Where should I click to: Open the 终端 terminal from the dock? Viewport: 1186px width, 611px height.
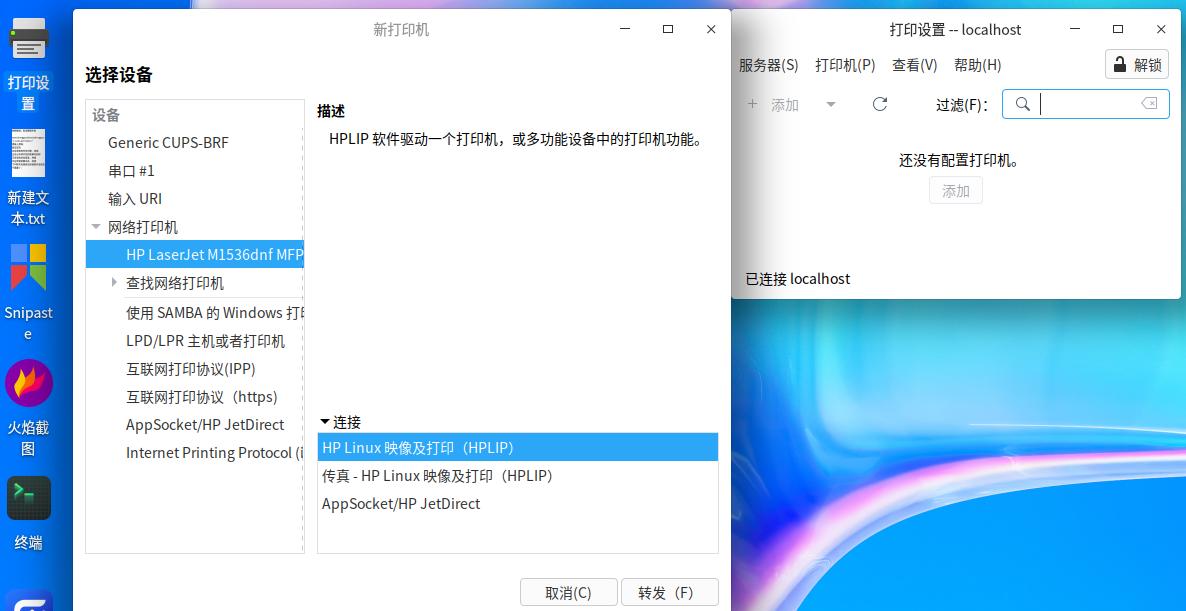pyautogui.click(x=29, y=497)
